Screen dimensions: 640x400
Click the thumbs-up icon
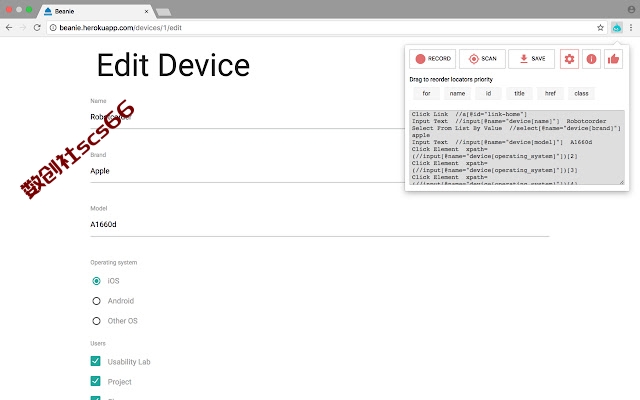[x=613, y=59]
